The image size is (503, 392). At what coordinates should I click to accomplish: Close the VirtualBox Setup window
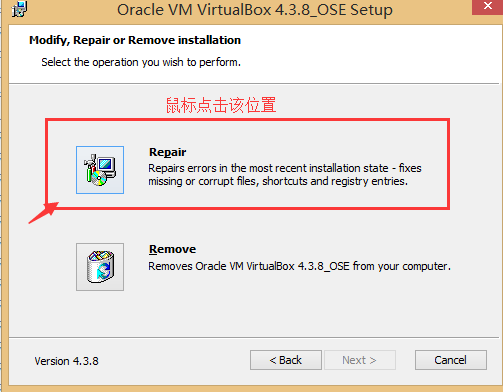pyautogui.click(x=487, y=7)
